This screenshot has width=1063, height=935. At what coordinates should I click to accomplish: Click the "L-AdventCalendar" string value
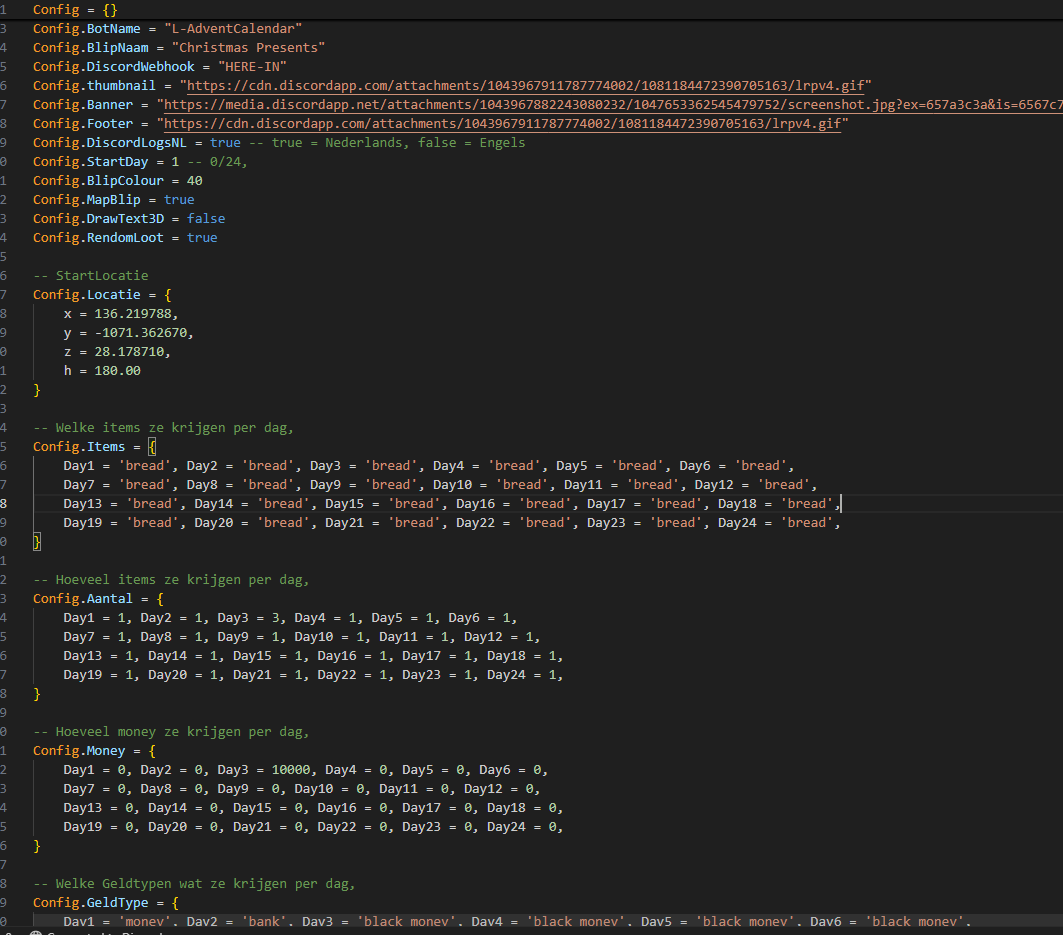[233, 28]
